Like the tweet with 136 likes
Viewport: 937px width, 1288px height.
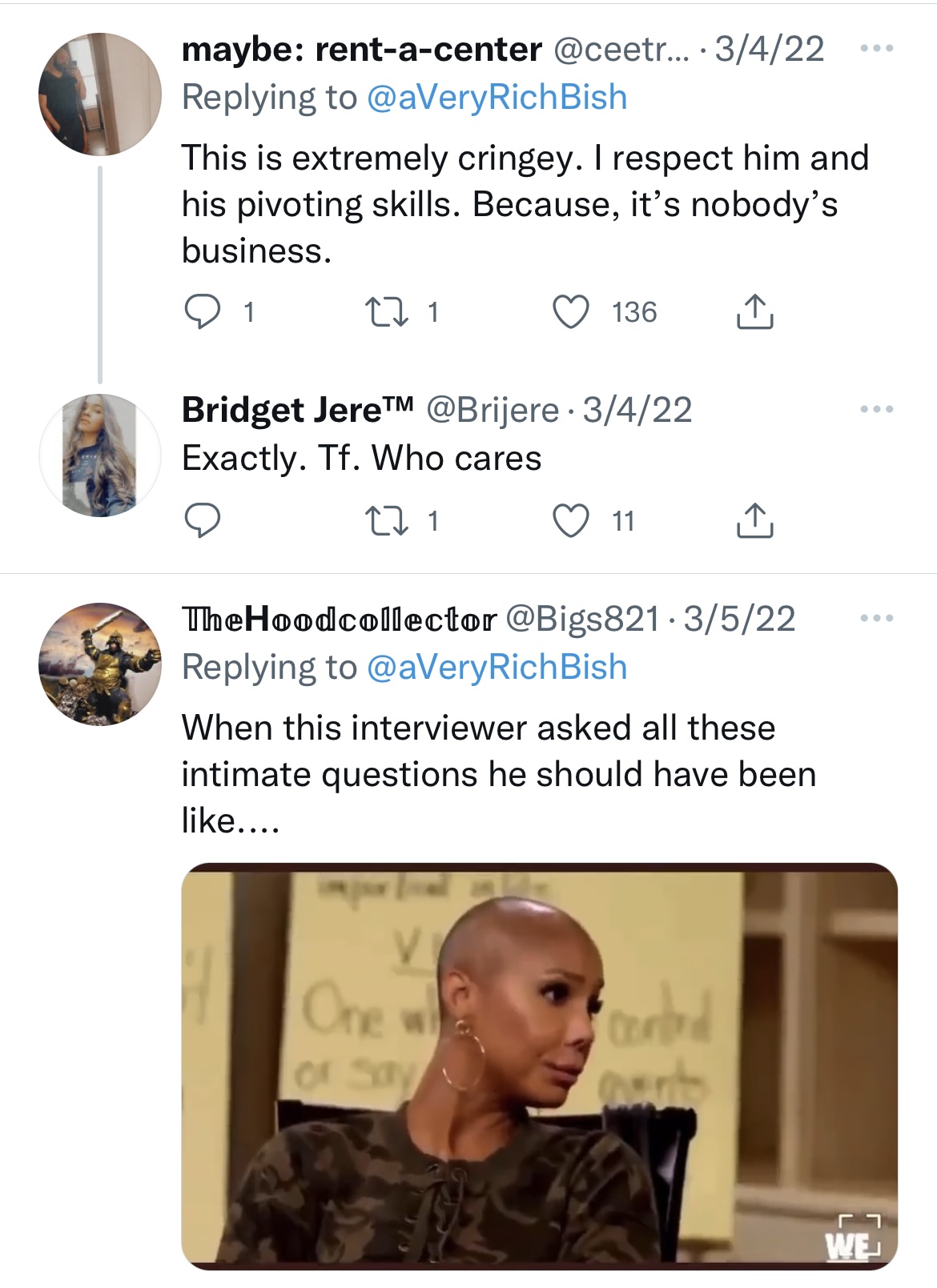coord(572,311)
